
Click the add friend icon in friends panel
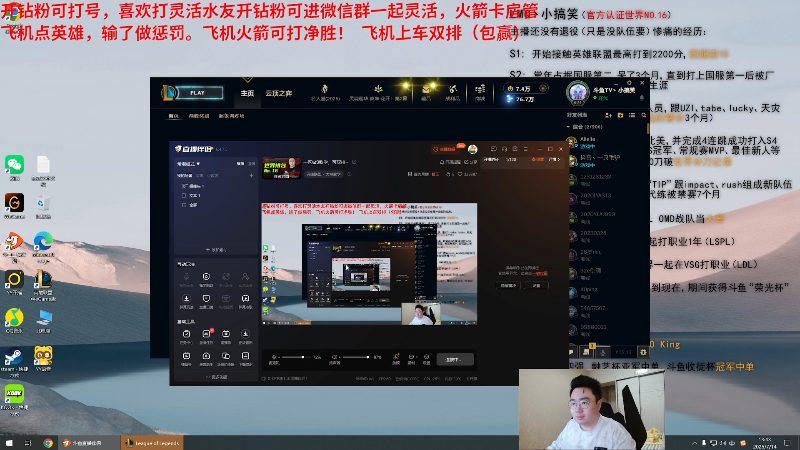click(x=608, y=115)
